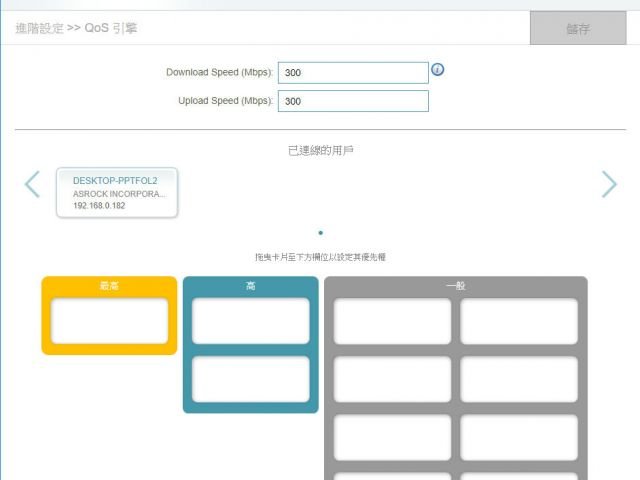
Task: Click the bottom slot in 高 box
Action: (251, 379)
